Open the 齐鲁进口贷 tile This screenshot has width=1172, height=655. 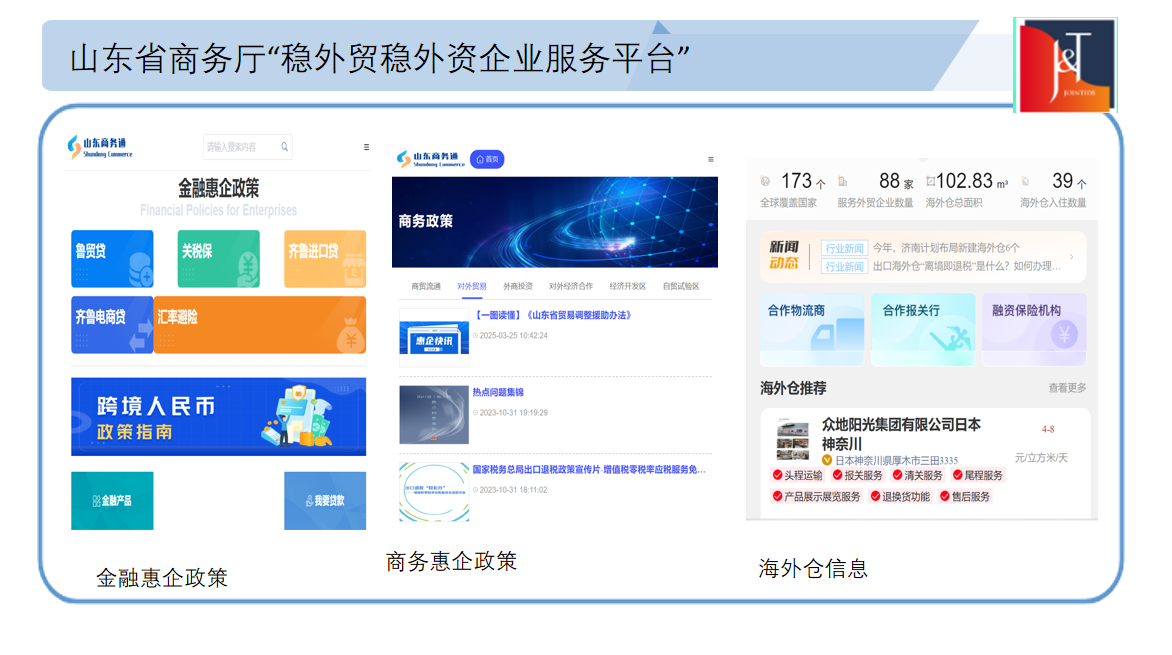click(x=325, y=259)
